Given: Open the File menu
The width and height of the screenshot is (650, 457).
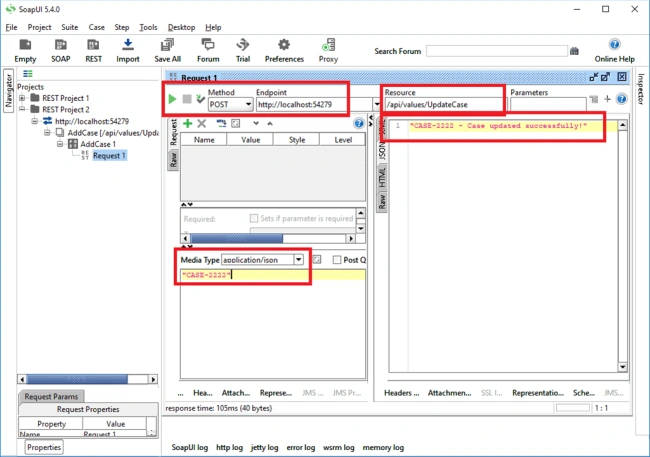Looking at the screenshot, I should pyautogui.click(x=11, y=27).
